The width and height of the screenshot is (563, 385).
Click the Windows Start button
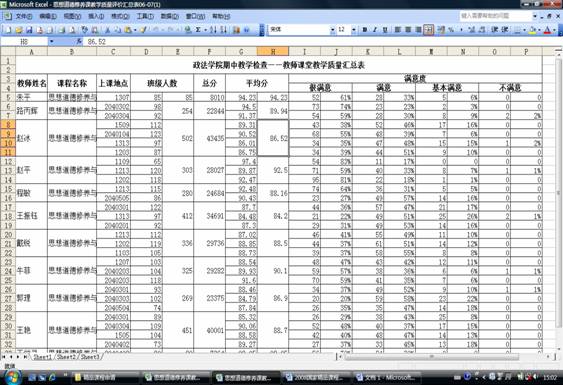point(12,377)
